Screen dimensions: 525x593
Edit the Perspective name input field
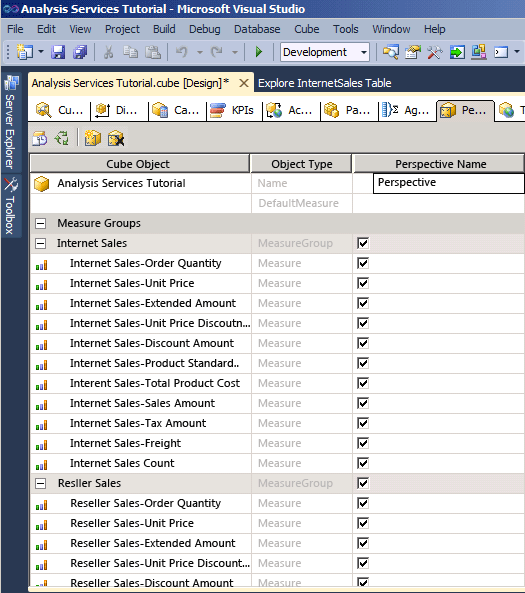449,183
